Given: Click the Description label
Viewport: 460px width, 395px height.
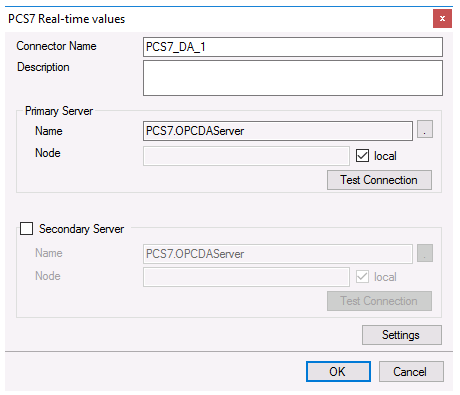Looking at the screenshot, I should click(x=43, y=67).
